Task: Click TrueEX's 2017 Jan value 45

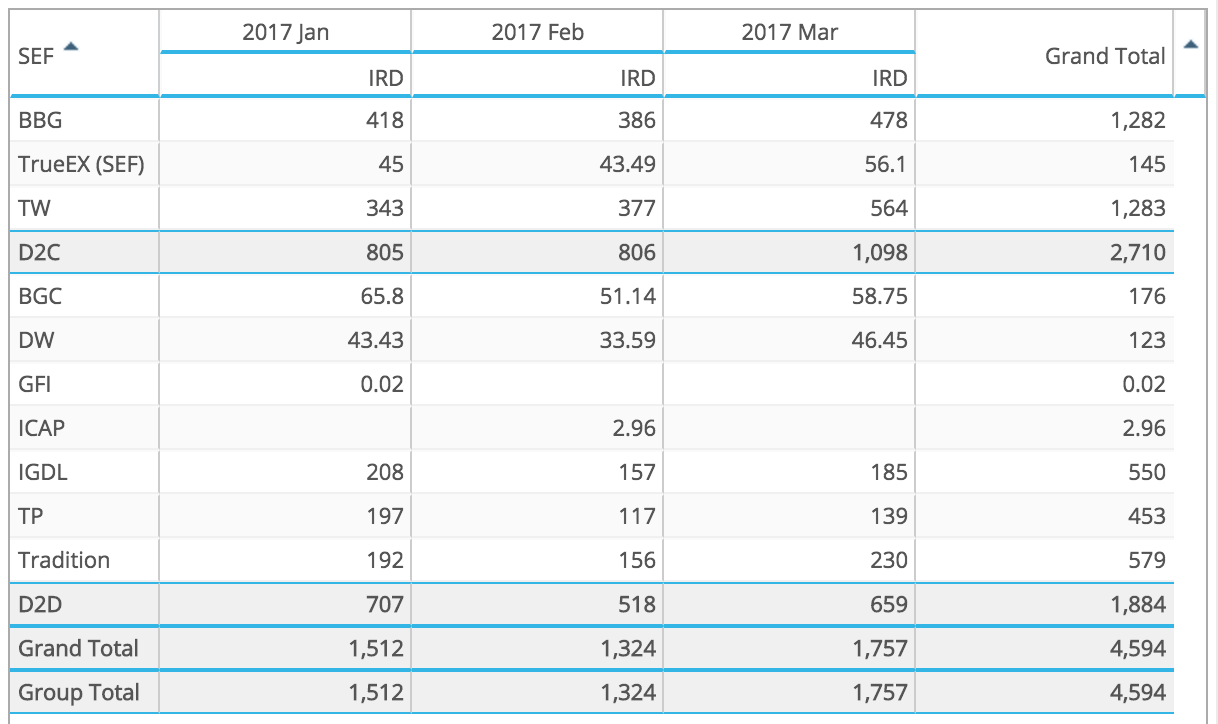Action: coord(391,164)
